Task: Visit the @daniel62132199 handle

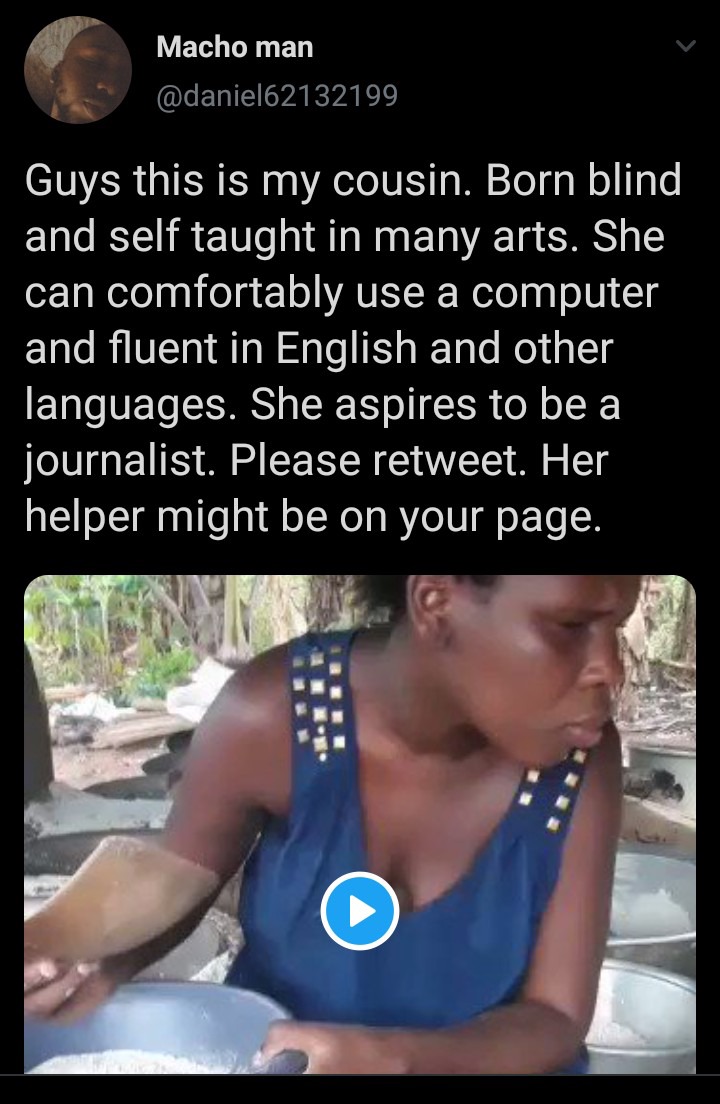Action: 277,95
